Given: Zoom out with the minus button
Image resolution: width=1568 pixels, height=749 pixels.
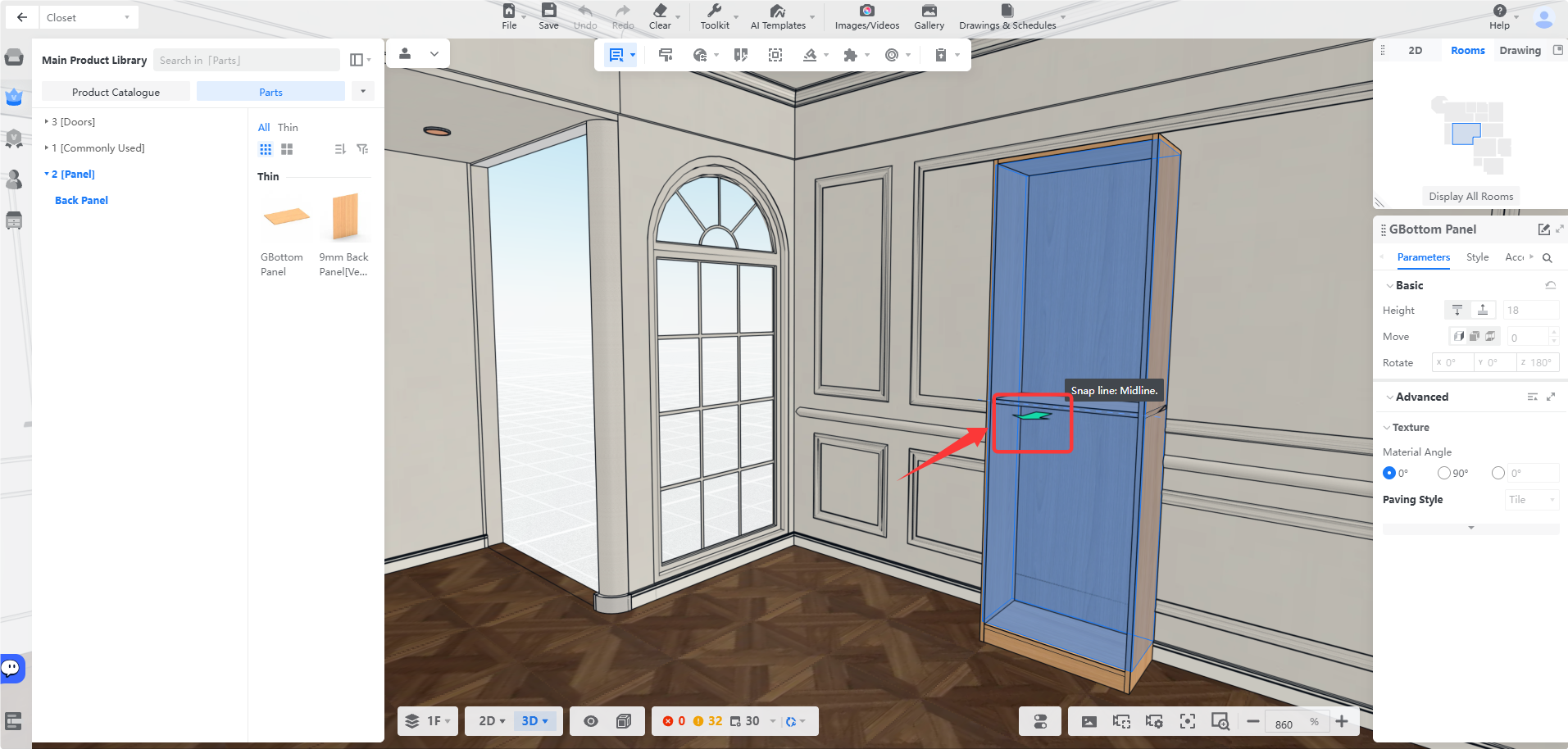Looking at the screenshot, I should (x=1252, y=721).
